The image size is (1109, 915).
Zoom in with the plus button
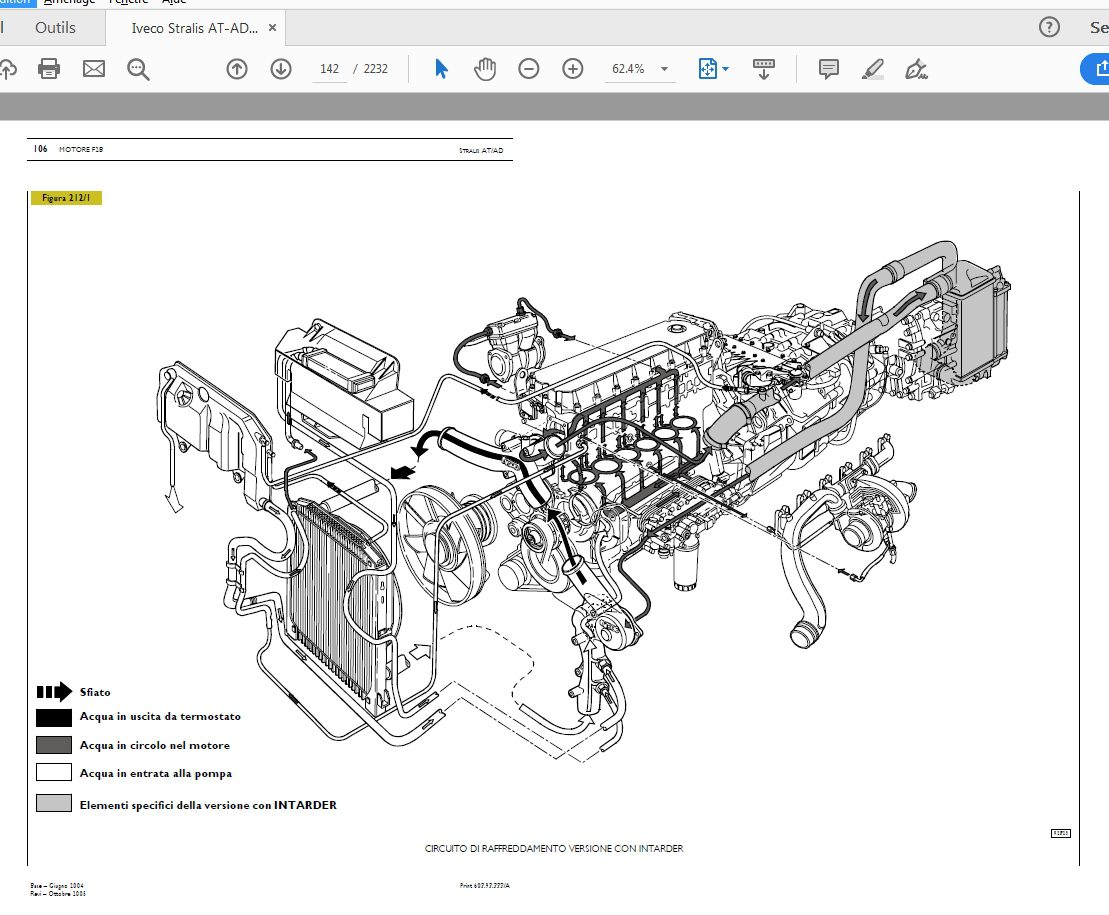(x=572, y=69)
